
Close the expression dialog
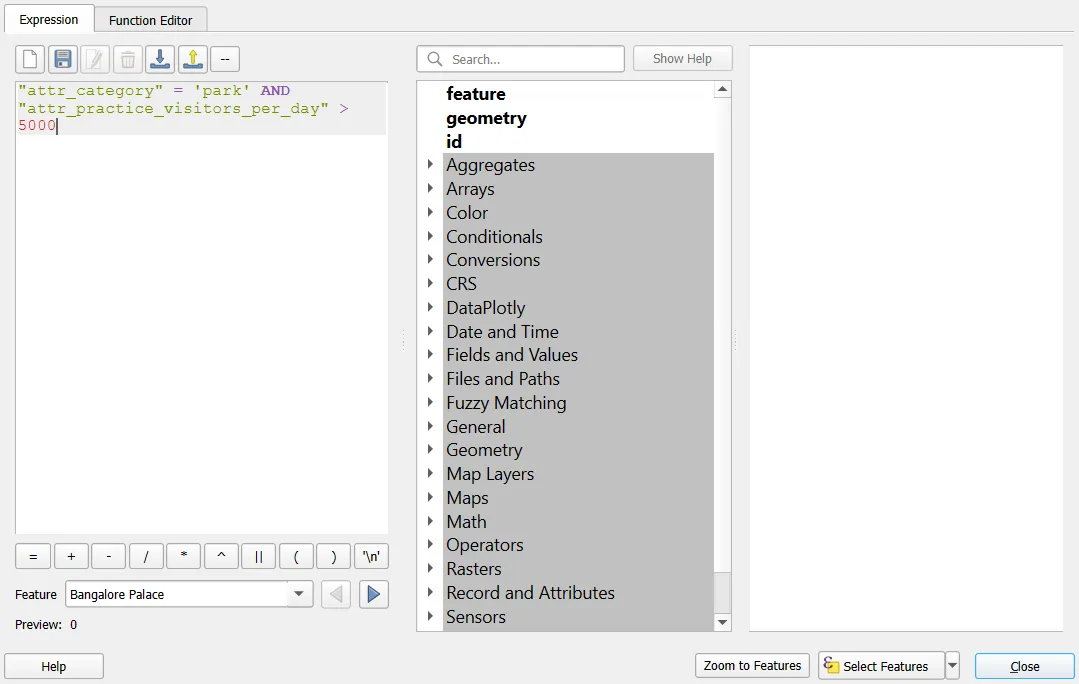click(1025, 666)
